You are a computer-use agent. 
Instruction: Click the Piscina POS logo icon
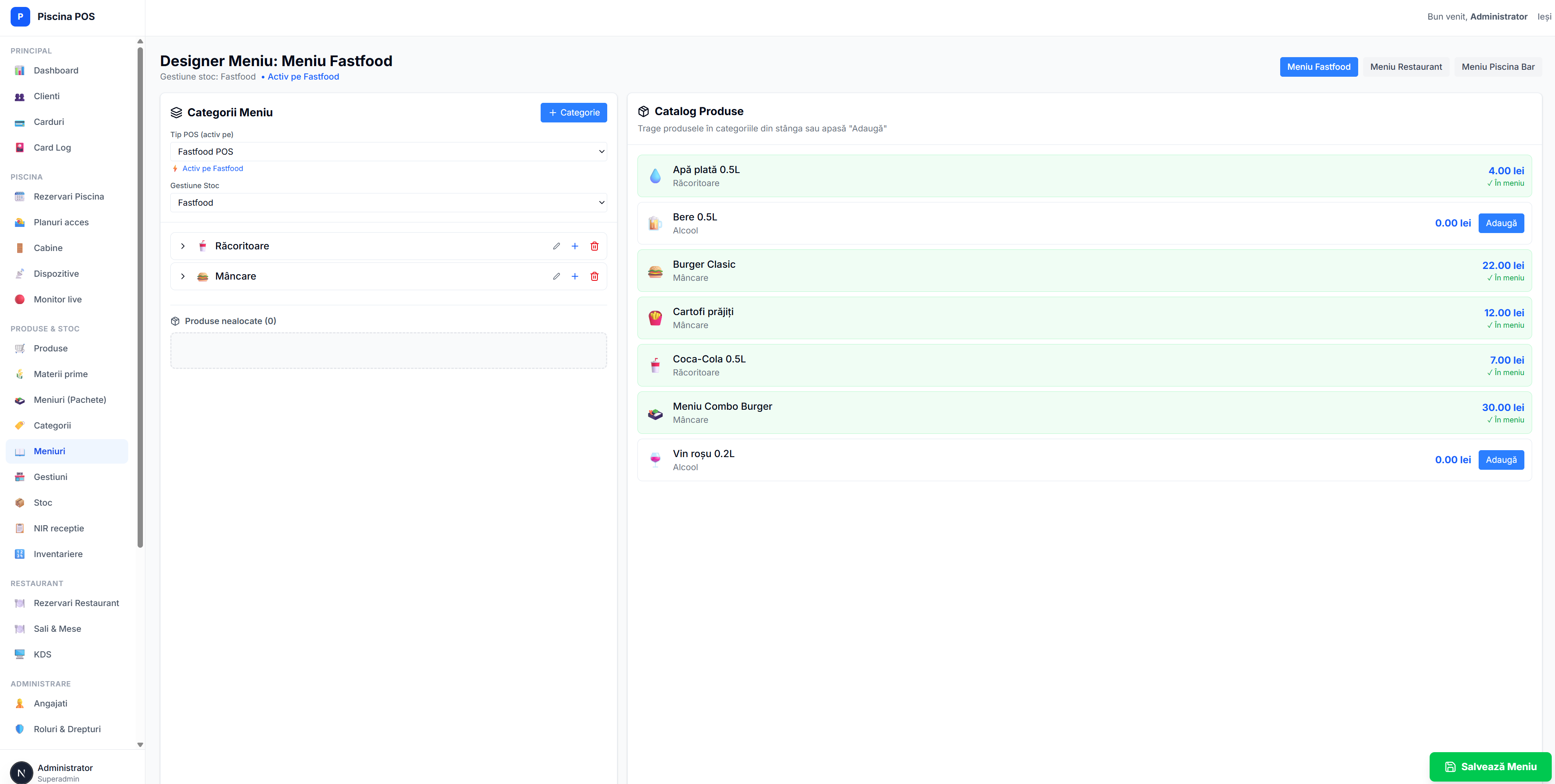[20, 16]
